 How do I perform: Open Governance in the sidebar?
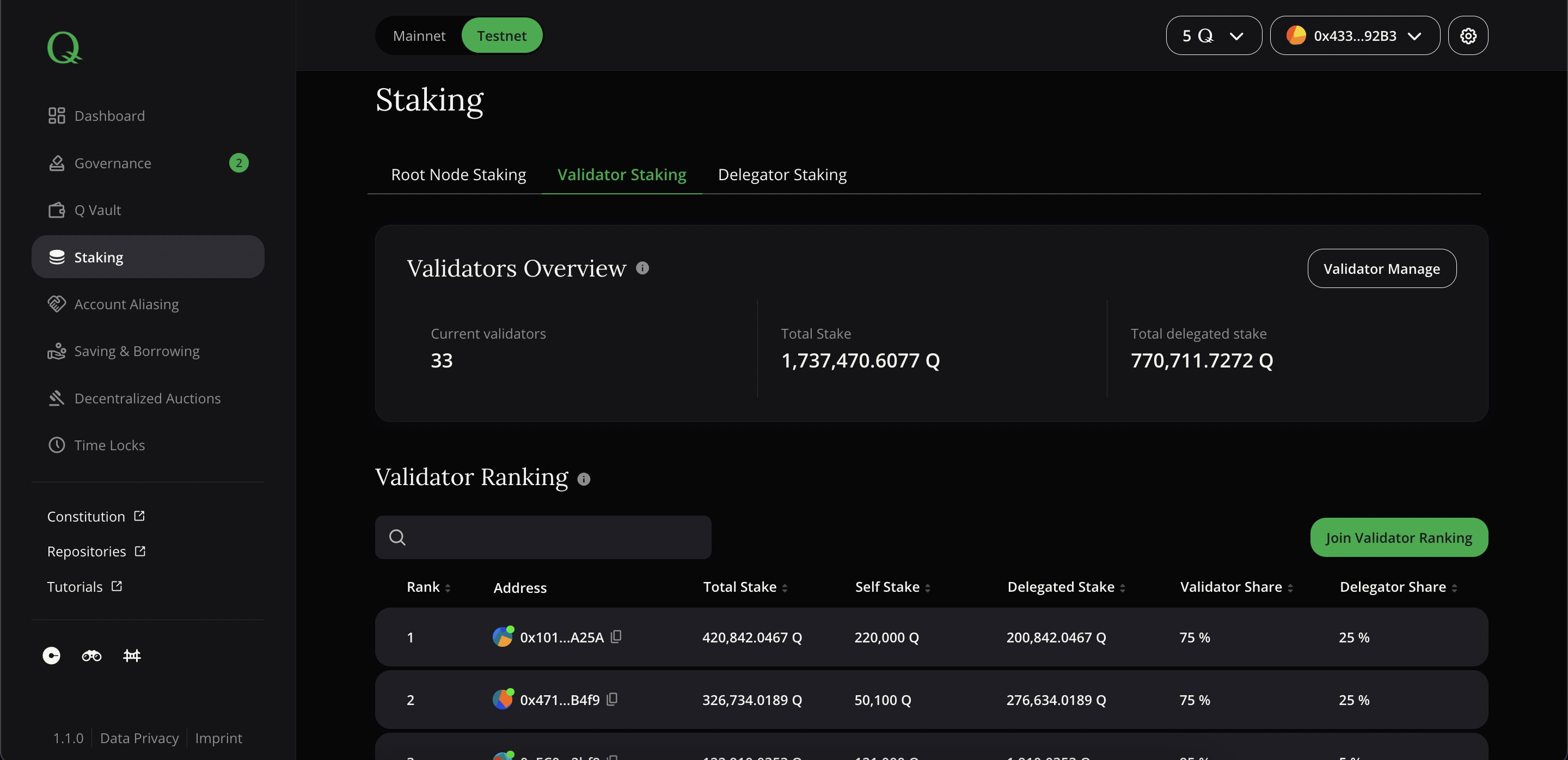(x=113, y=163)
